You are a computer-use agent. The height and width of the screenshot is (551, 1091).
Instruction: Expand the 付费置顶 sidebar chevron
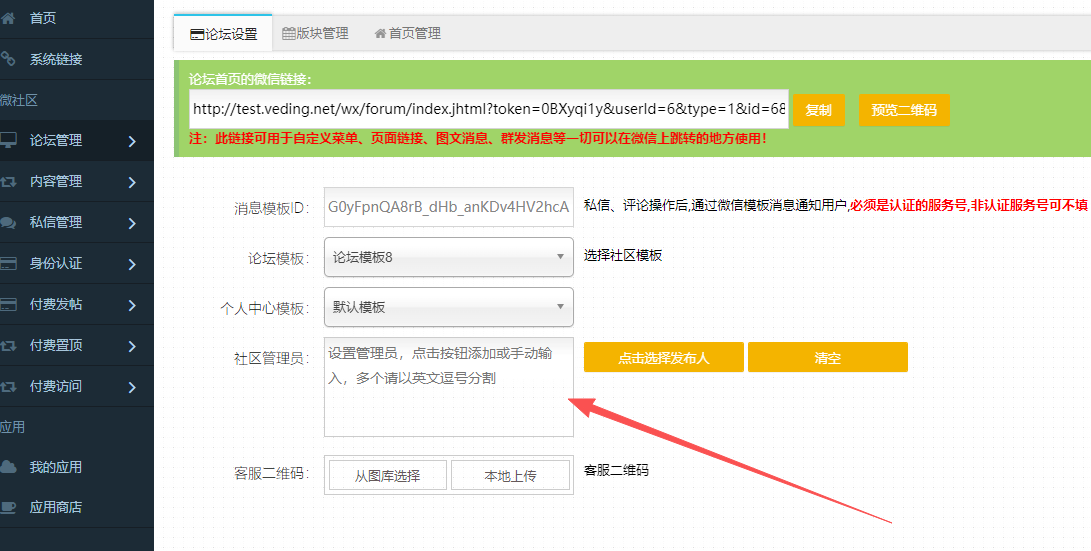click(x=132, y=346)
